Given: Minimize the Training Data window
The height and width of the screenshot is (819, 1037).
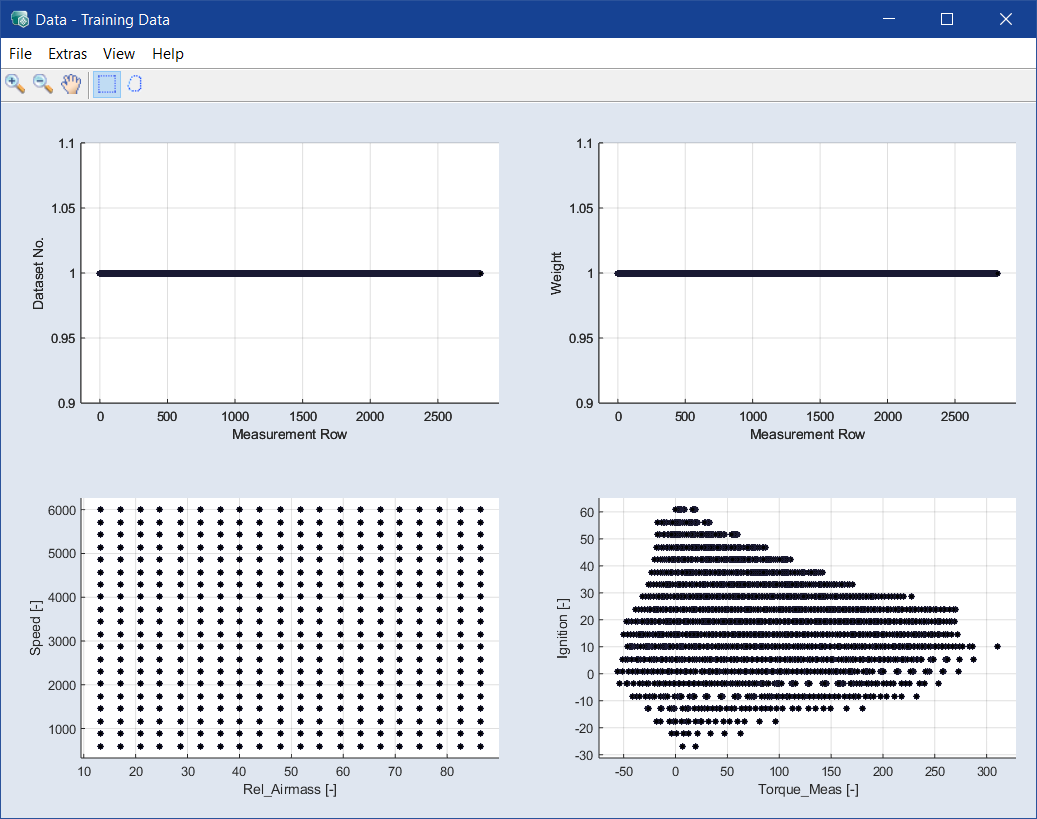Looking at the screenshot, I should point(887,19).
